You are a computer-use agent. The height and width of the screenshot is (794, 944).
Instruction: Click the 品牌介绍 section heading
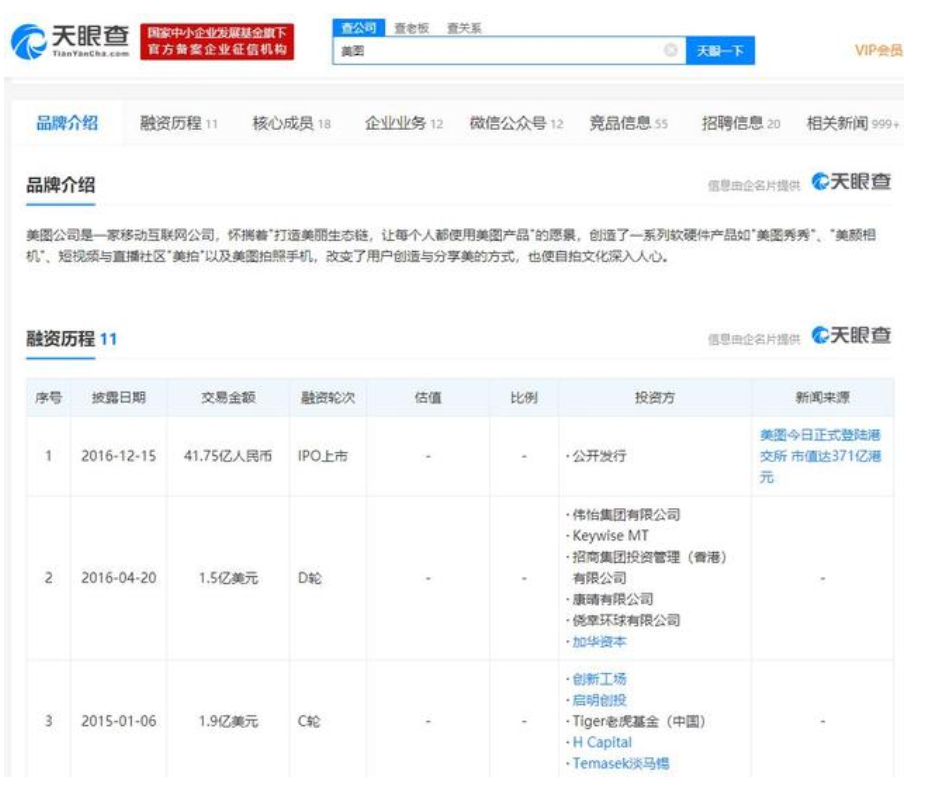point(60,185)
